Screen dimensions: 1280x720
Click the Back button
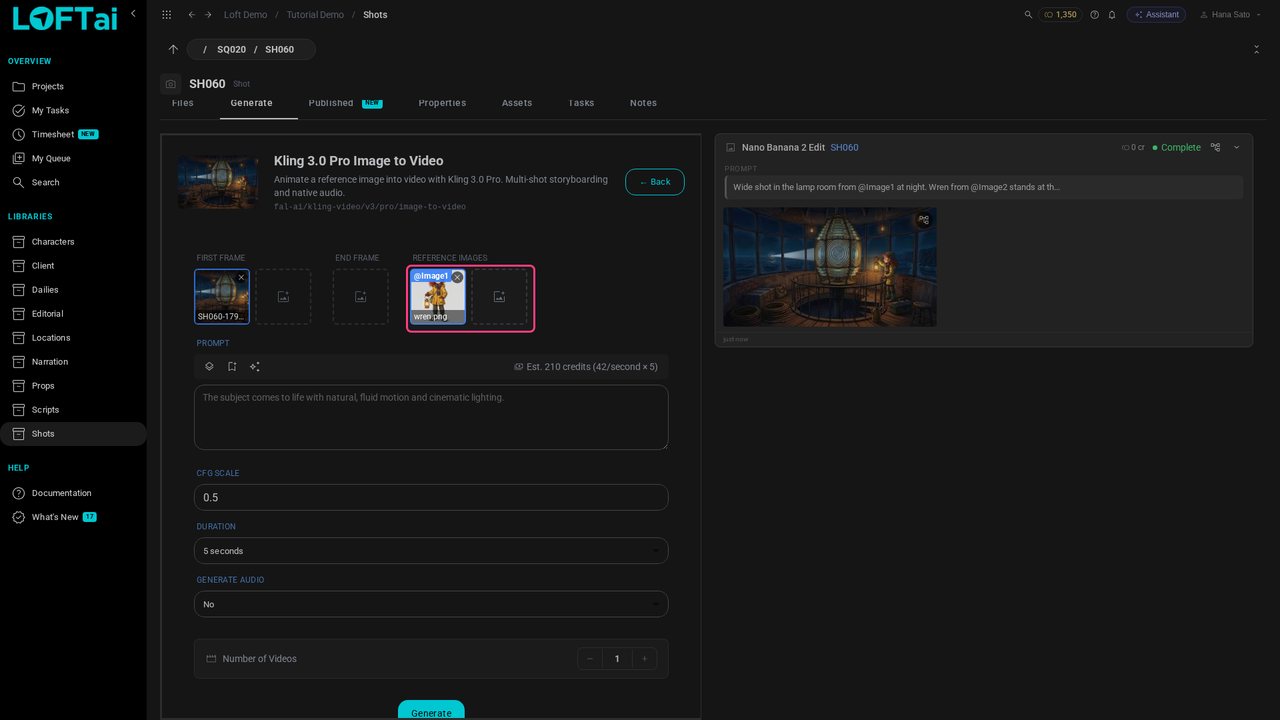[655, 182]
